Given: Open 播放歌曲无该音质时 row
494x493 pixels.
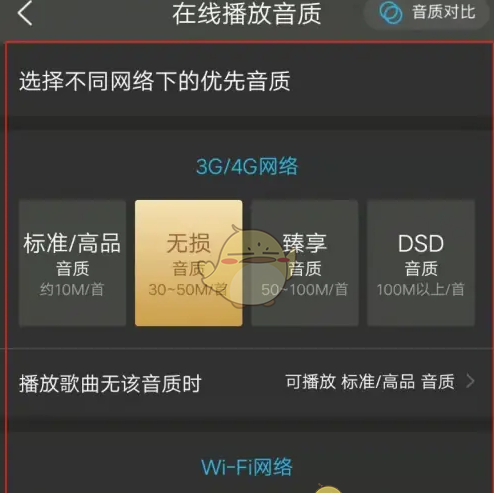Looking at the screenshot, I should pos(247,382).
